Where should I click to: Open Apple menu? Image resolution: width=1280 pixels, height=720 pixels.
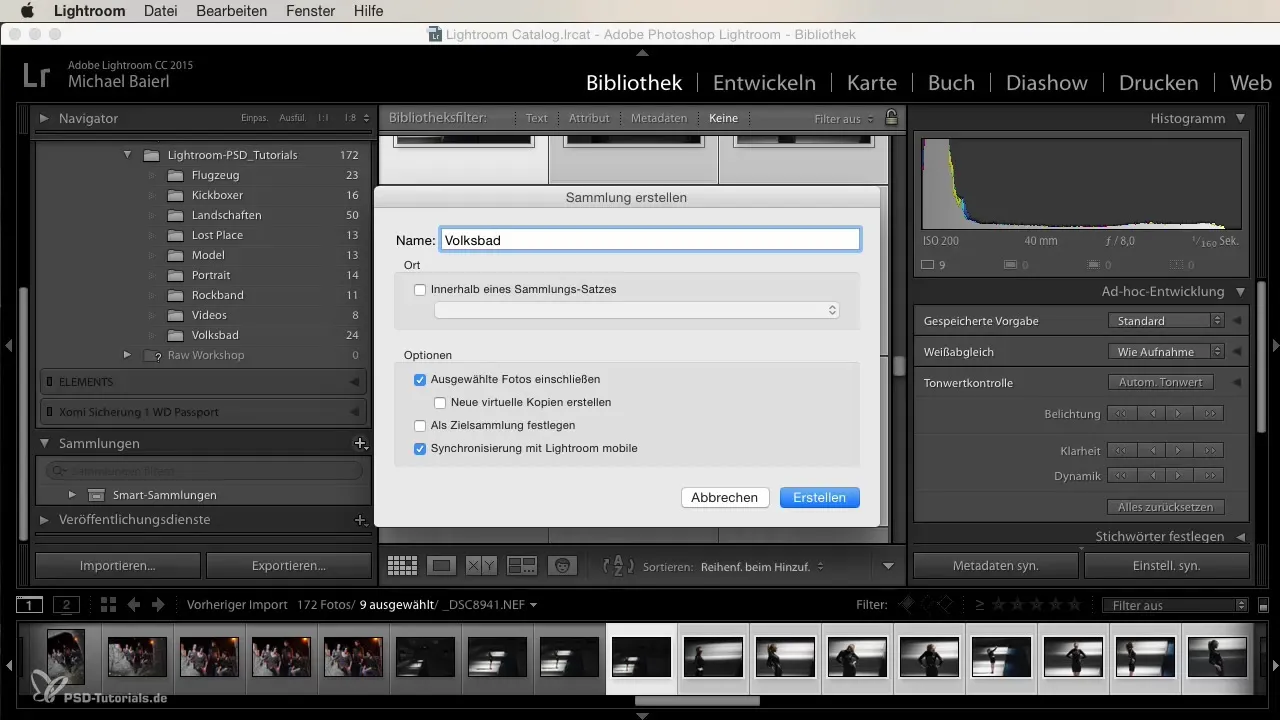pos(27,11)
